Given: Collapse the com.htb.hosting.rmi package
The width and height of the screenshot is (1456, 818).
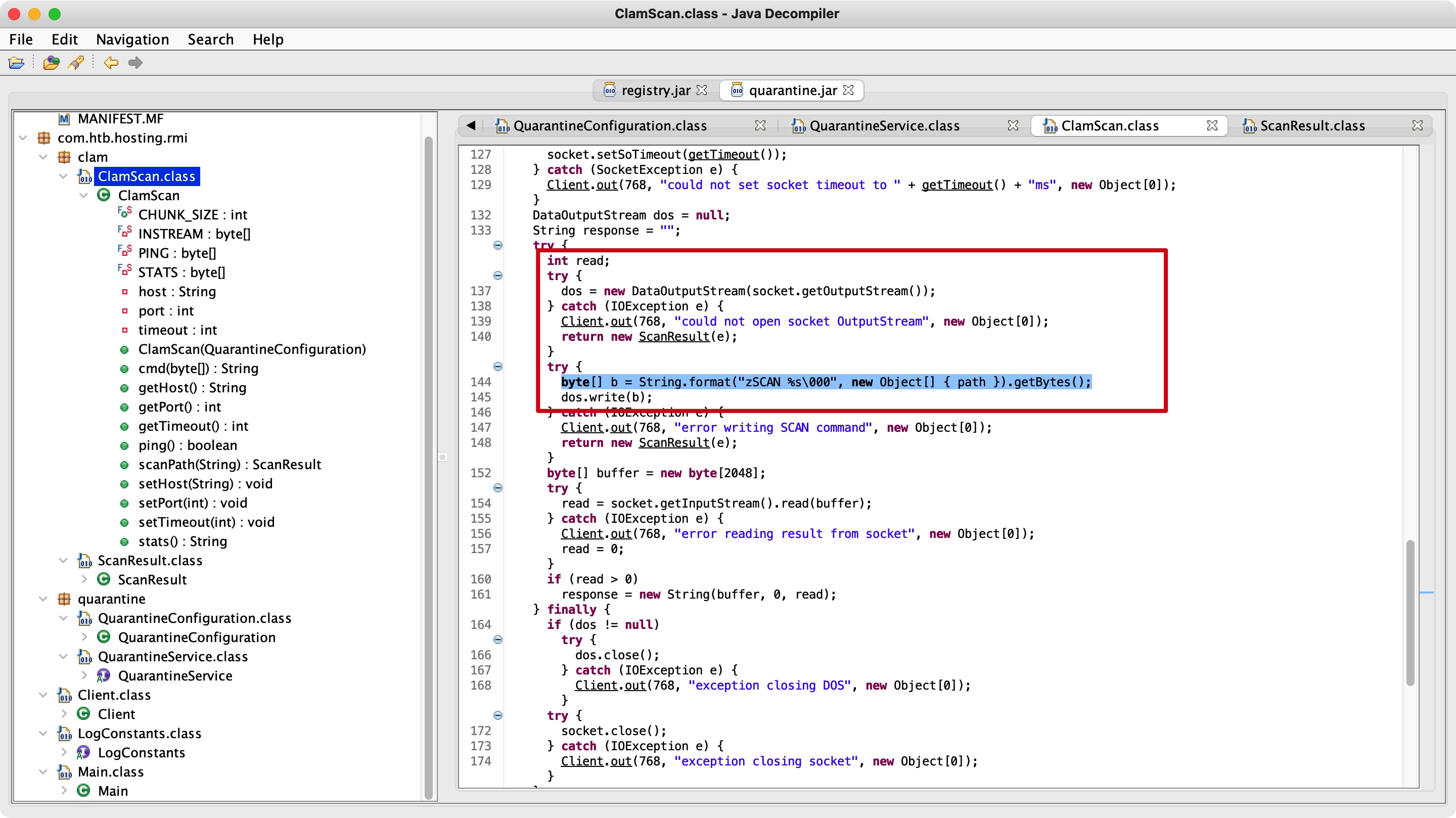Looking at the screenshot, I should point(23,138).
